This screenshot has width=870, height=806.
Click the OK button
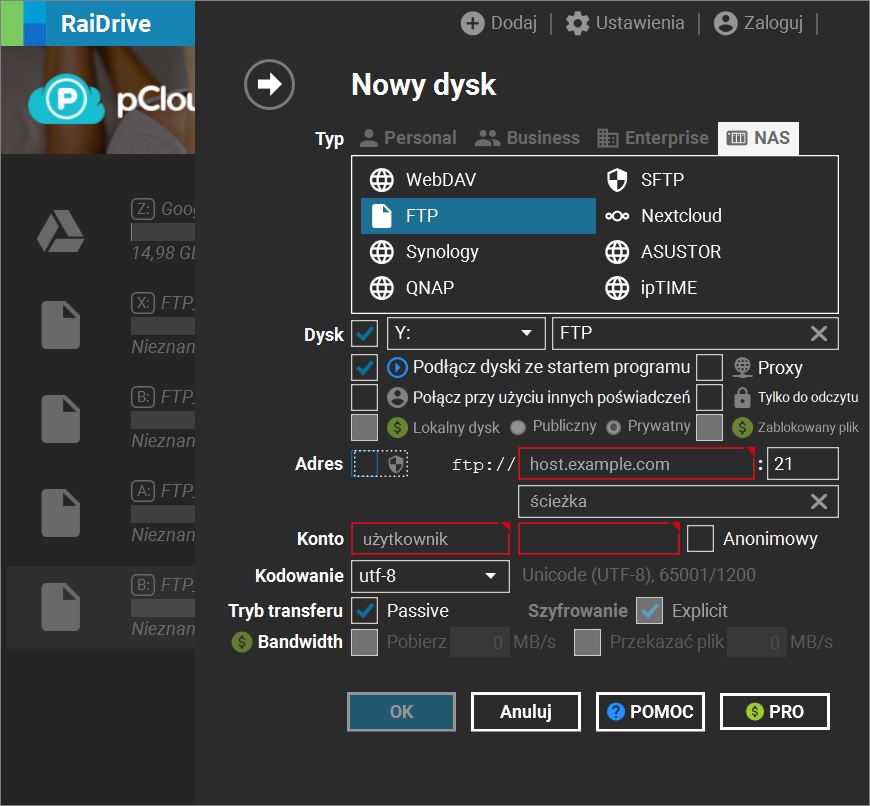click(401, 712)
